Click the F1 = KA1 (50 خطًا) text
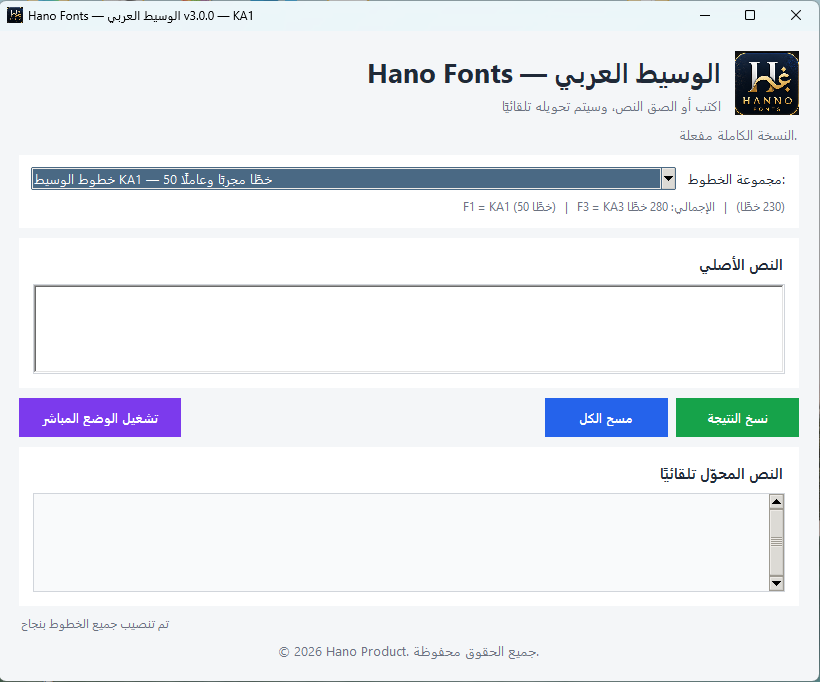820x682 pixels. coord(509,207)
